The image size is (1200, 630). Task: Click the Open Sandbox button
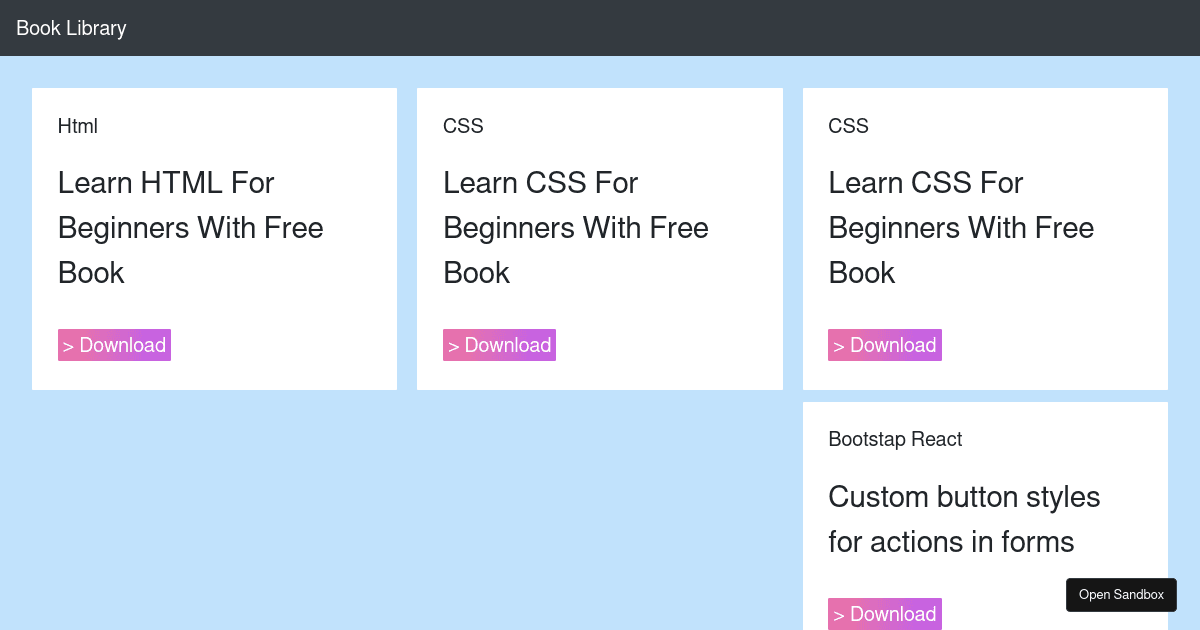coord(1121,595)
